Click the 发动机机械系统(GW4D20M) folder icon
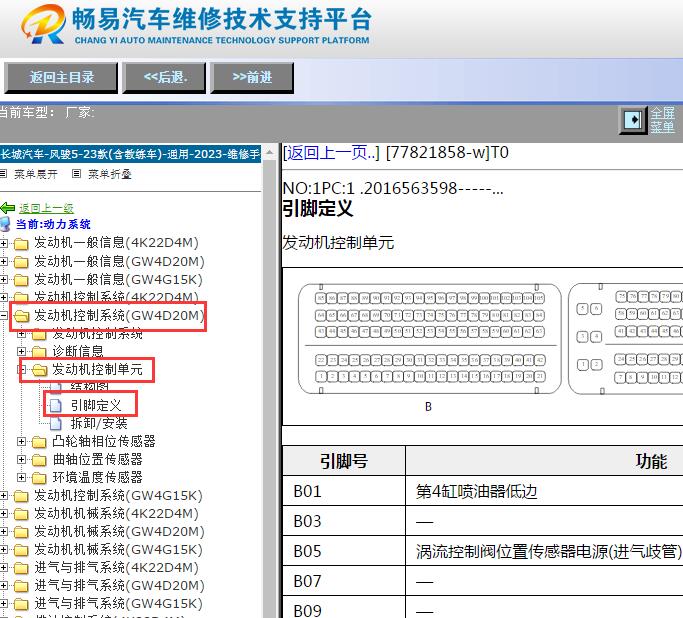This screenshot has height=618, width=683. (x=21, y=532)
